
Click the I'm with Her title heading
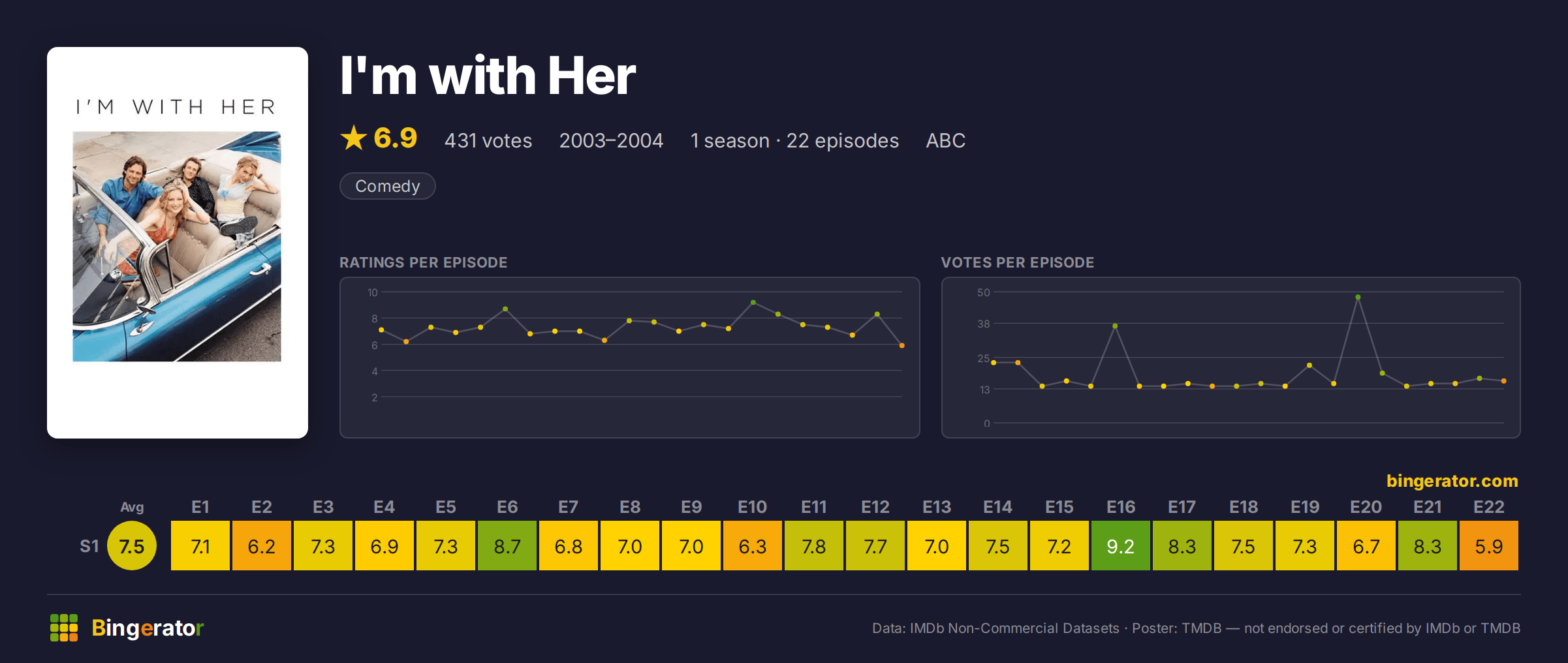pyautogui.click(x=488, y=76)
